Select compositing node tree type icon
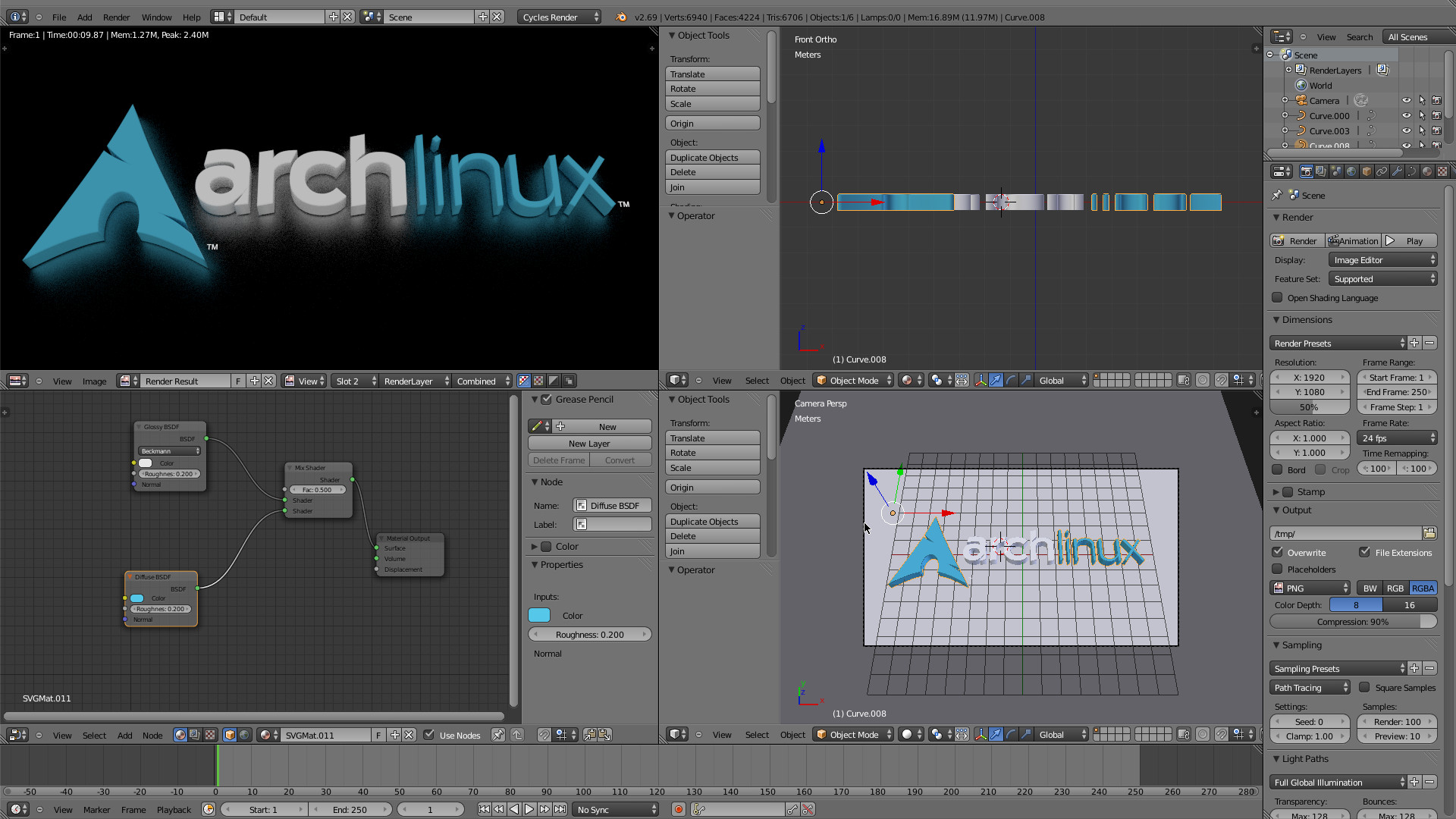Screen dimensions: 1456x819 (x=195, y=735)
